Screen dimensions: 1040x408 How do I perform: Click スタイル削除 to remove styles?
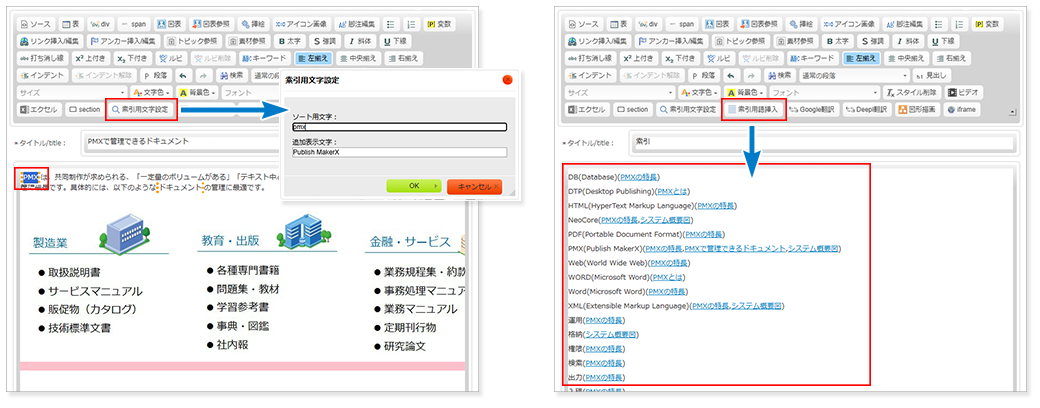point(912,92)
